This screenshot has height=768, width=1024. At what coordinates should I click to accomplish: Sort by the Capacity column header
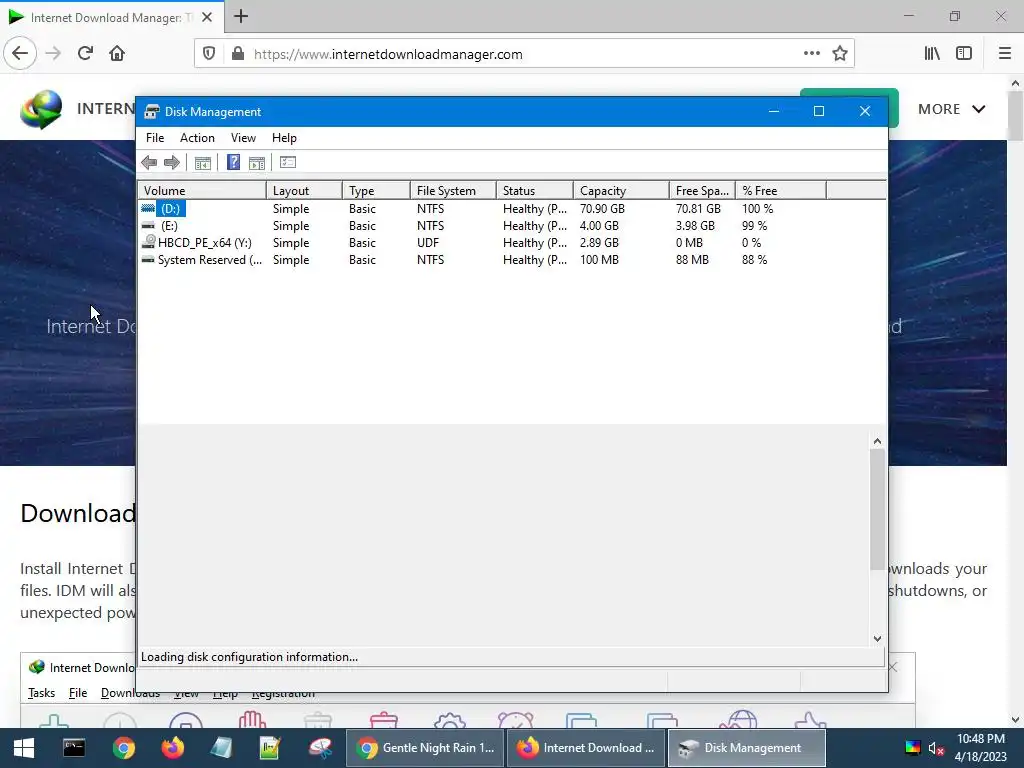(x=621, y=191)
